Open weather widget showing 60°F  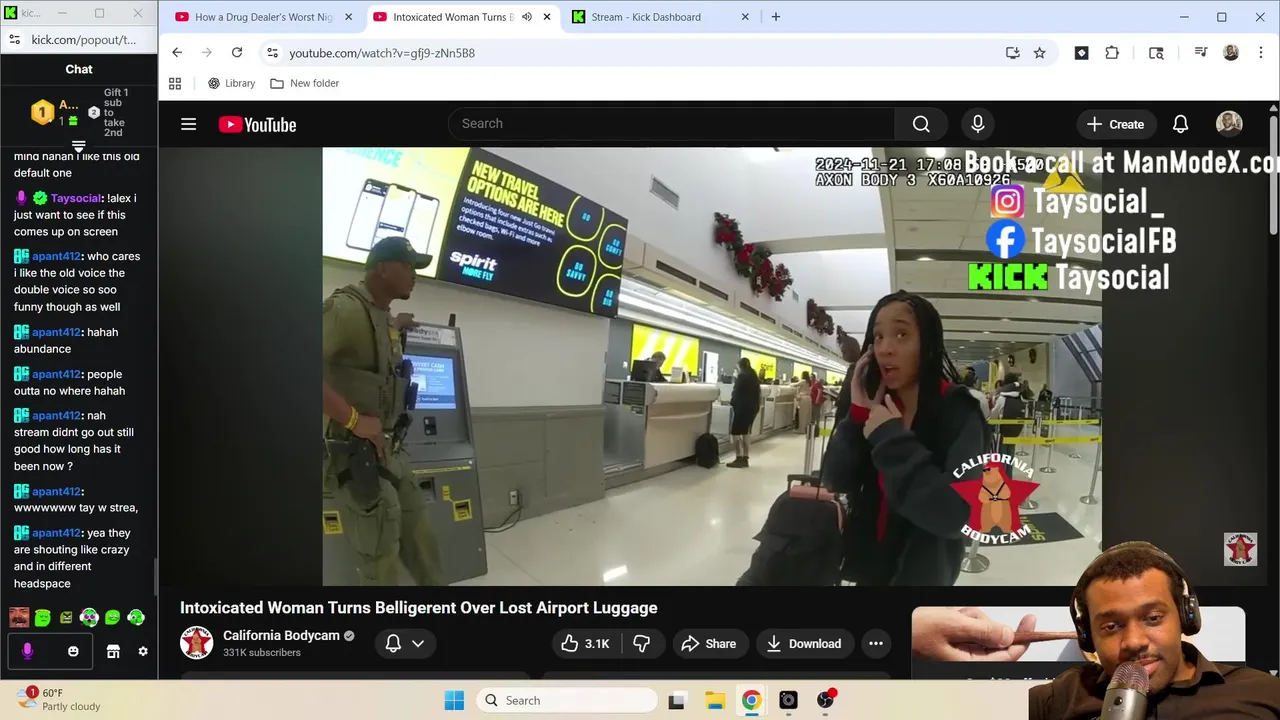pos(59,699)
